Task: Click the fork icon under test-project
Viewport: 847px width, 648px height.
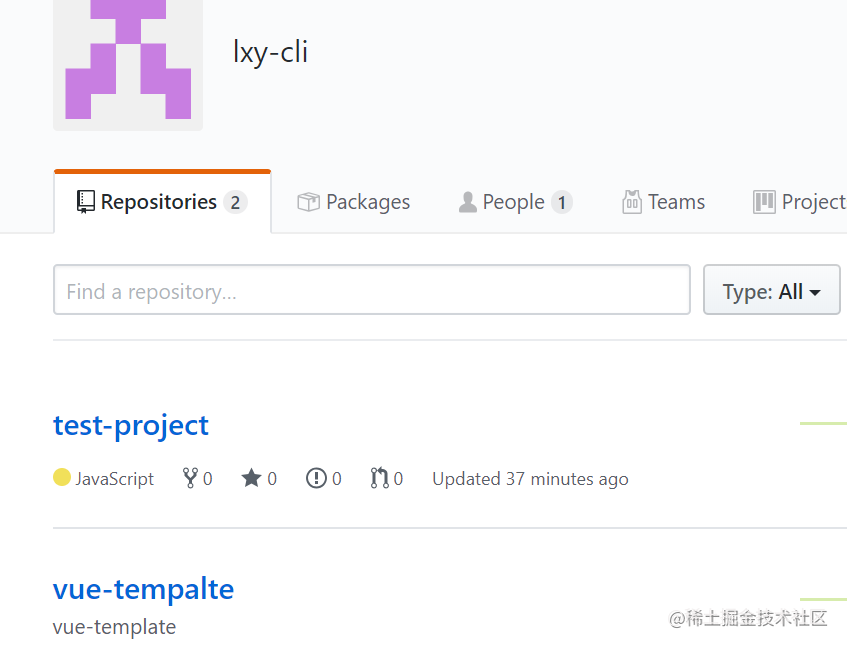Action: click(190, 478)
